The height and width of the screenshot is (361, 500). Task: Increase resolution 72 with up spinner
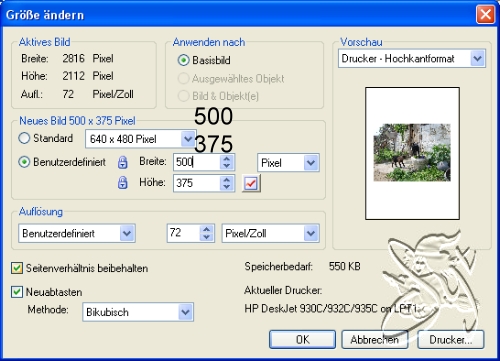click(x=207, y=229)
